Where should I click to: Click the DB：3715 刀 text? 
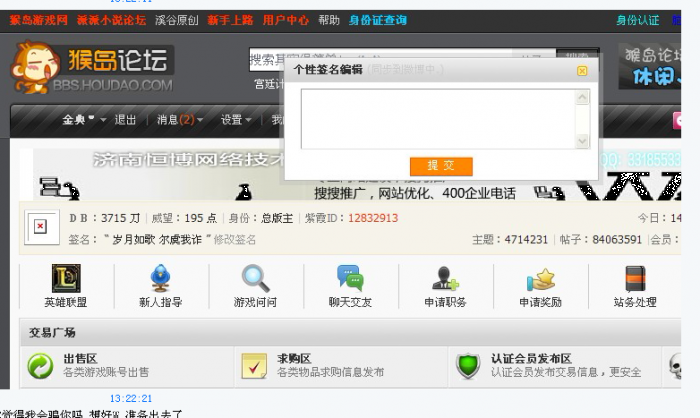point(105,218)
